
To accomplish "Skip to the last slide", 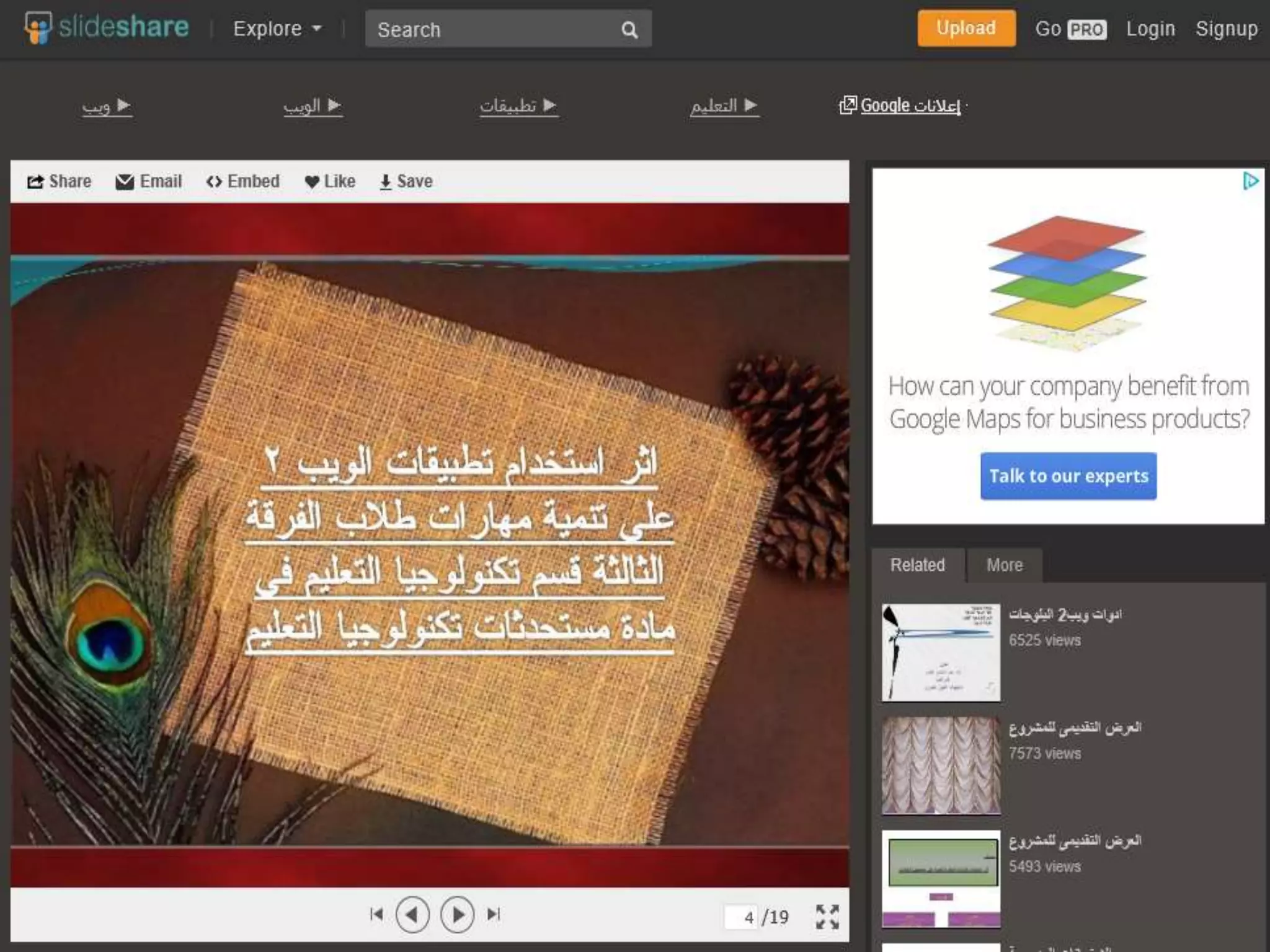I will point(494,914).
